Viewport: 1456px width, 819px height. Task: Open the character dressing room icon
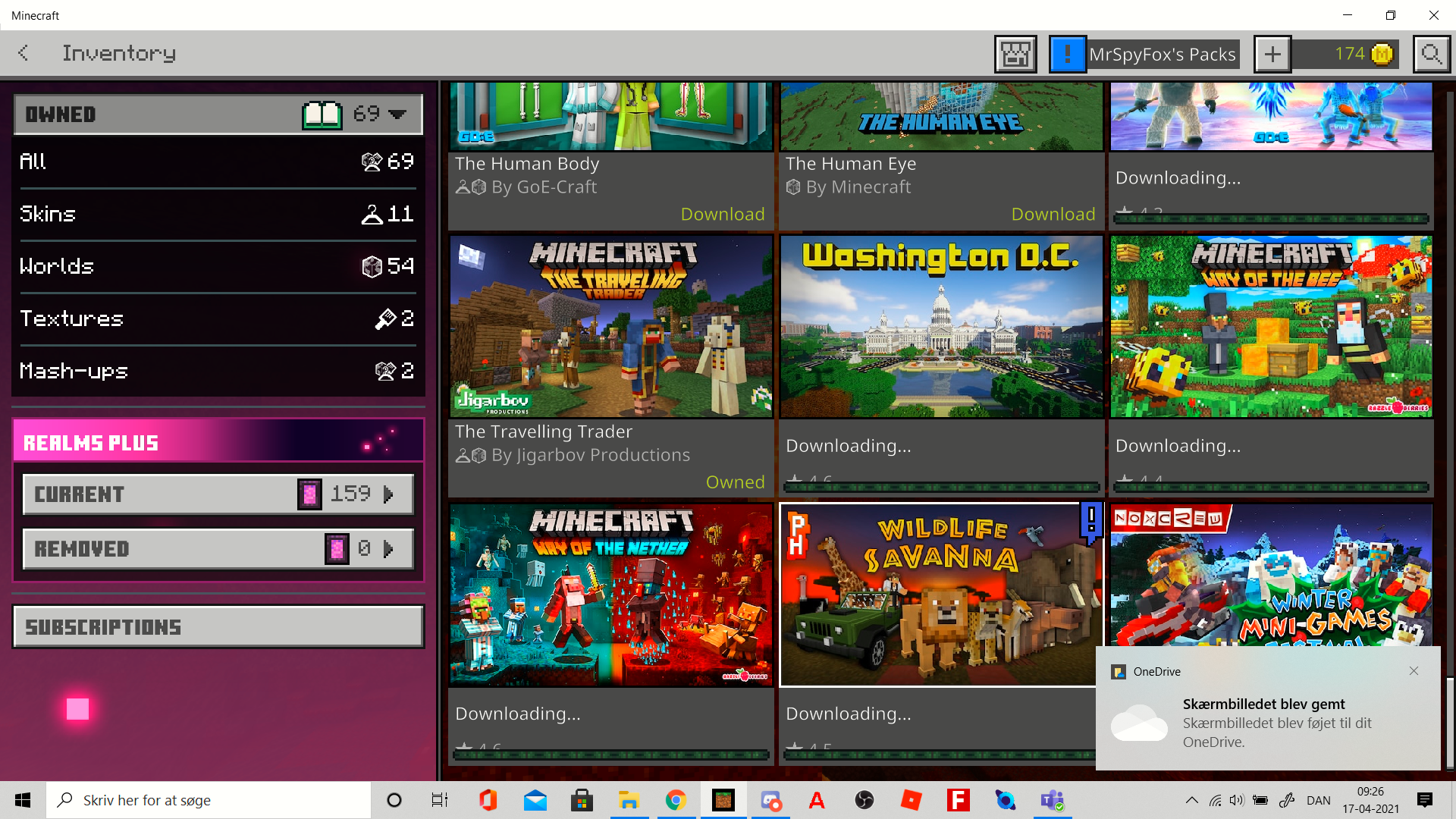[1015, 55]
